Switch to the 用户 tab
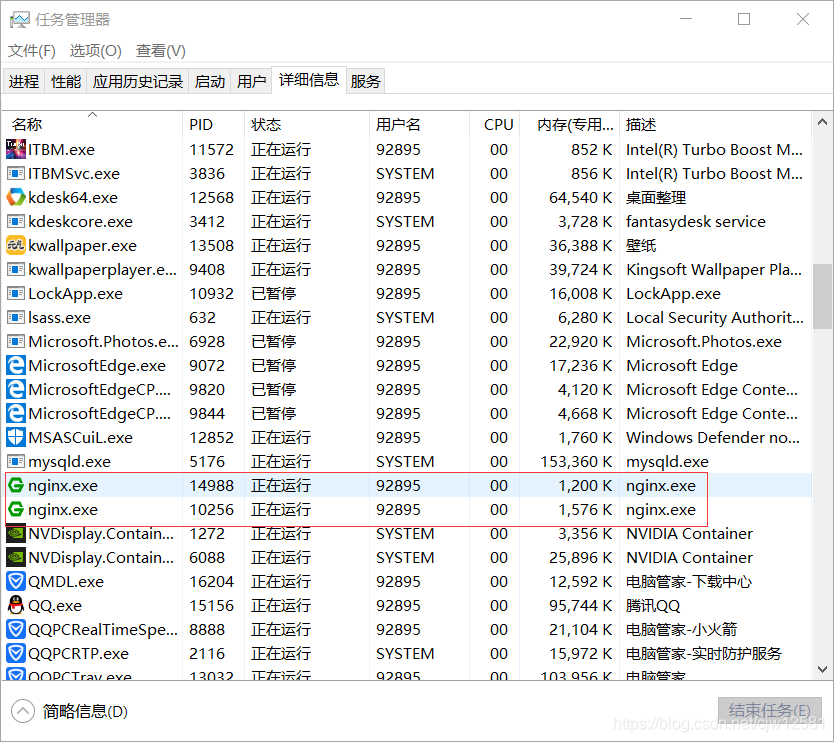The width and height of the screenshot is (834, 742). [x=252, y=81]
